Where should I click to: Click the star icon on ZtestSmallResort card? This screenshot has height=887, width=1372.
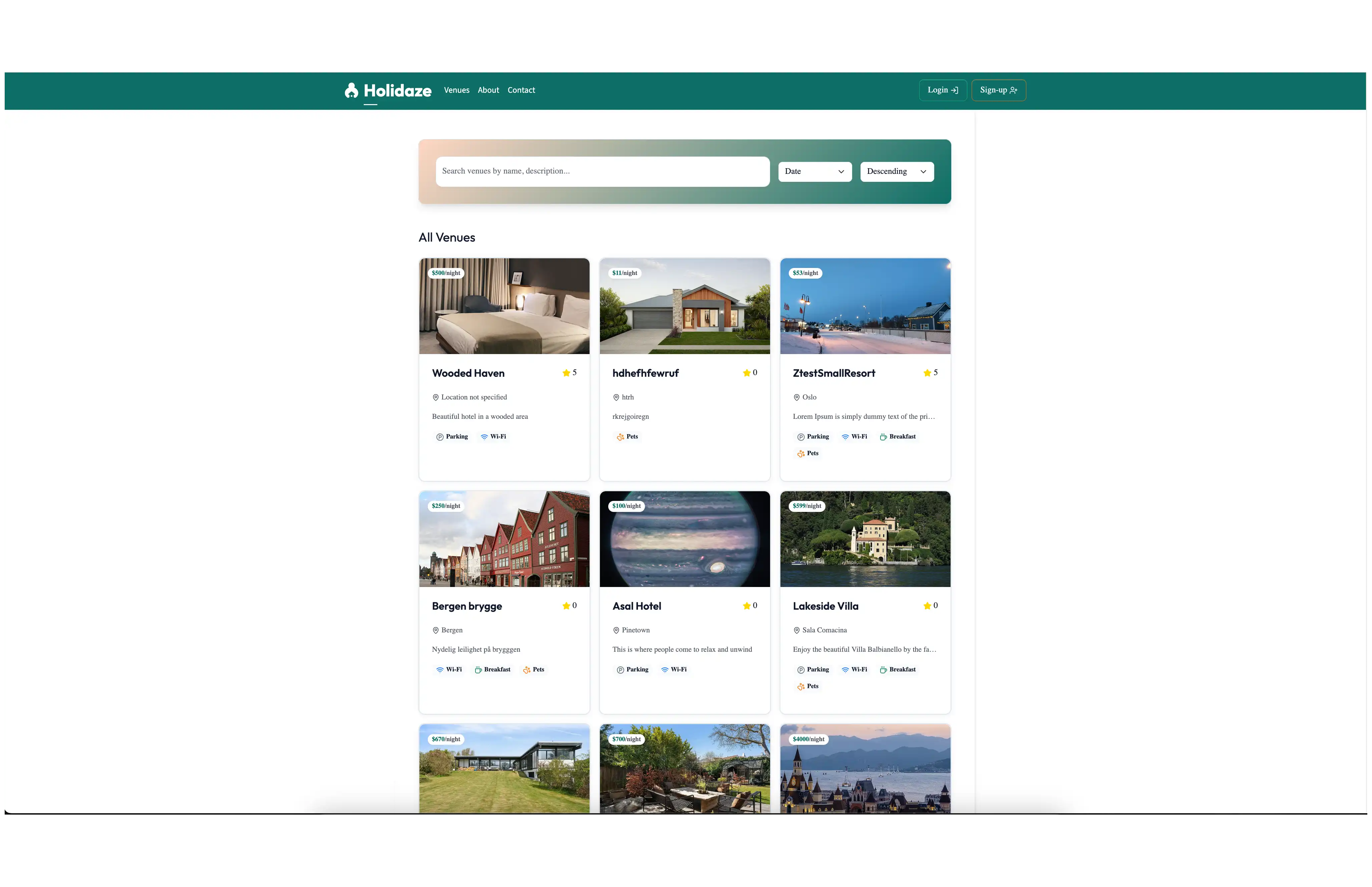click(x=927, y=373)
